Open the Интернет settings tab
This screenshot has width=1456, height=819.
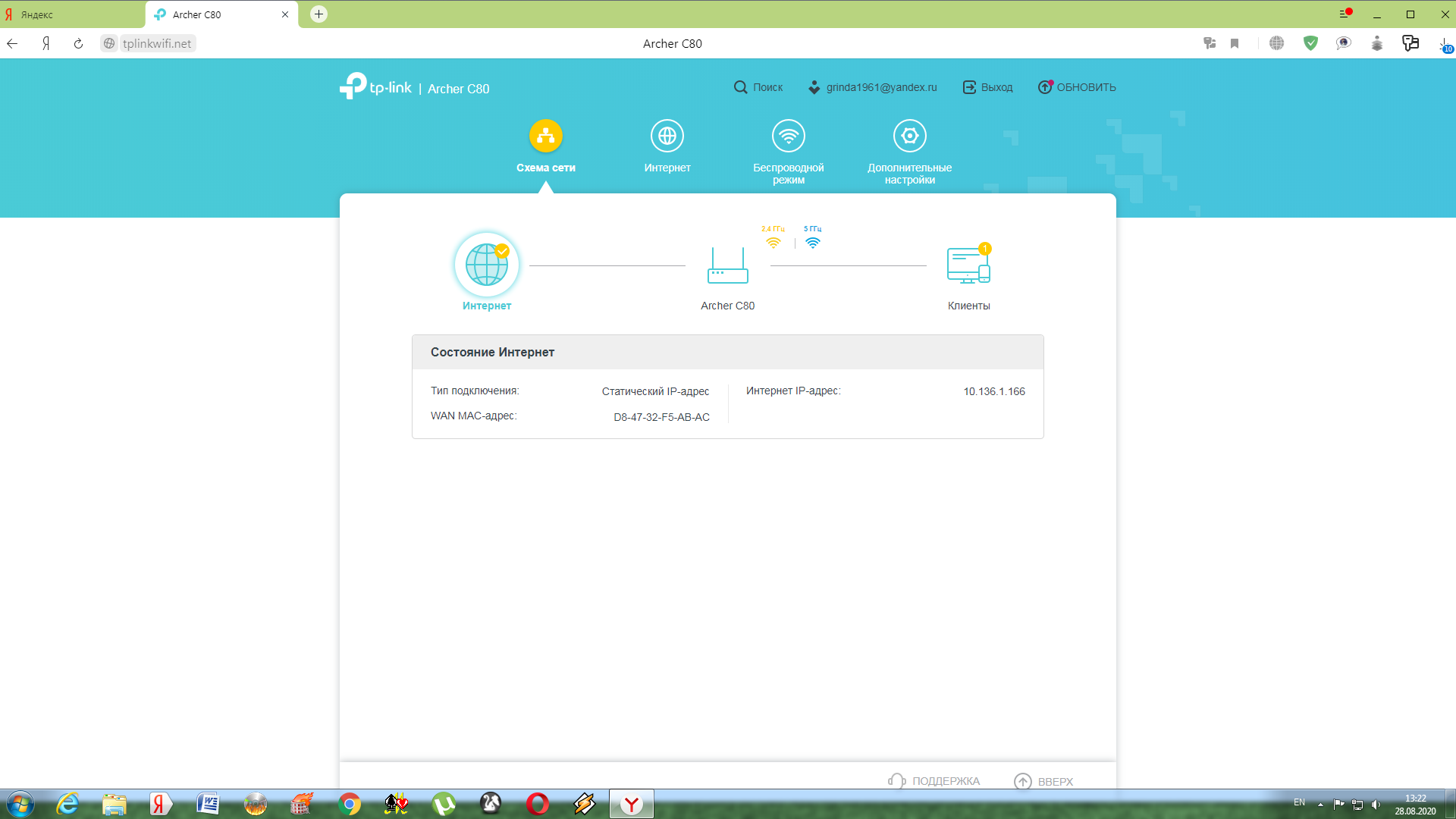coord(667,146)
